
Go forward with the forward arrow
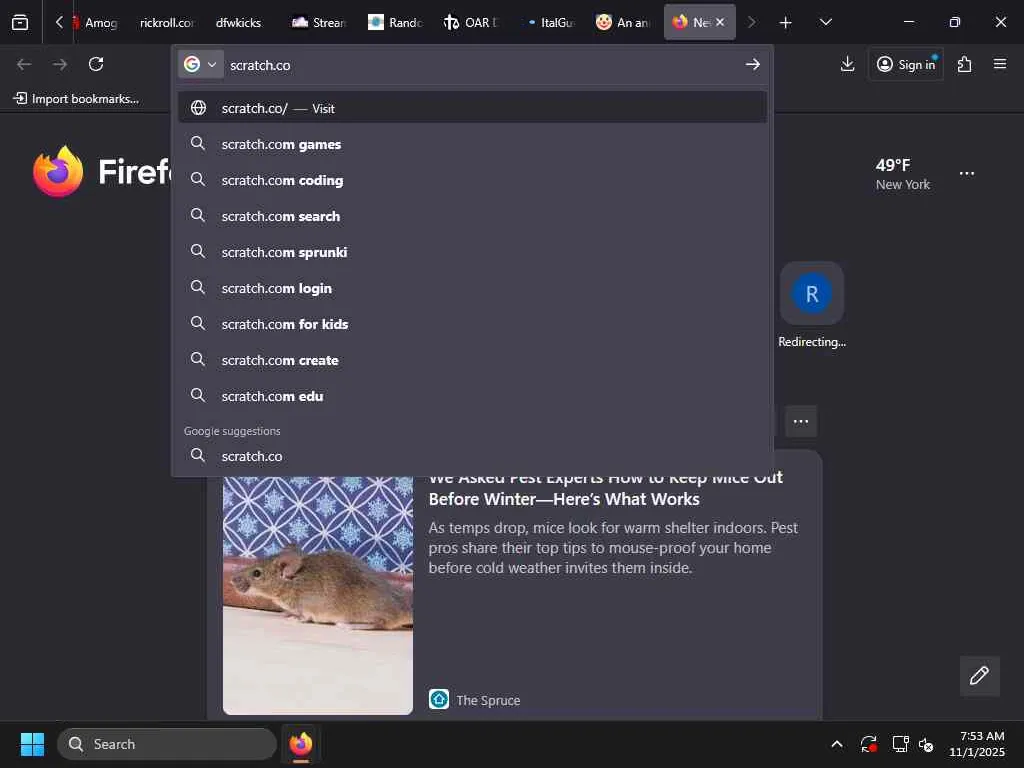(x=60, y=64)
